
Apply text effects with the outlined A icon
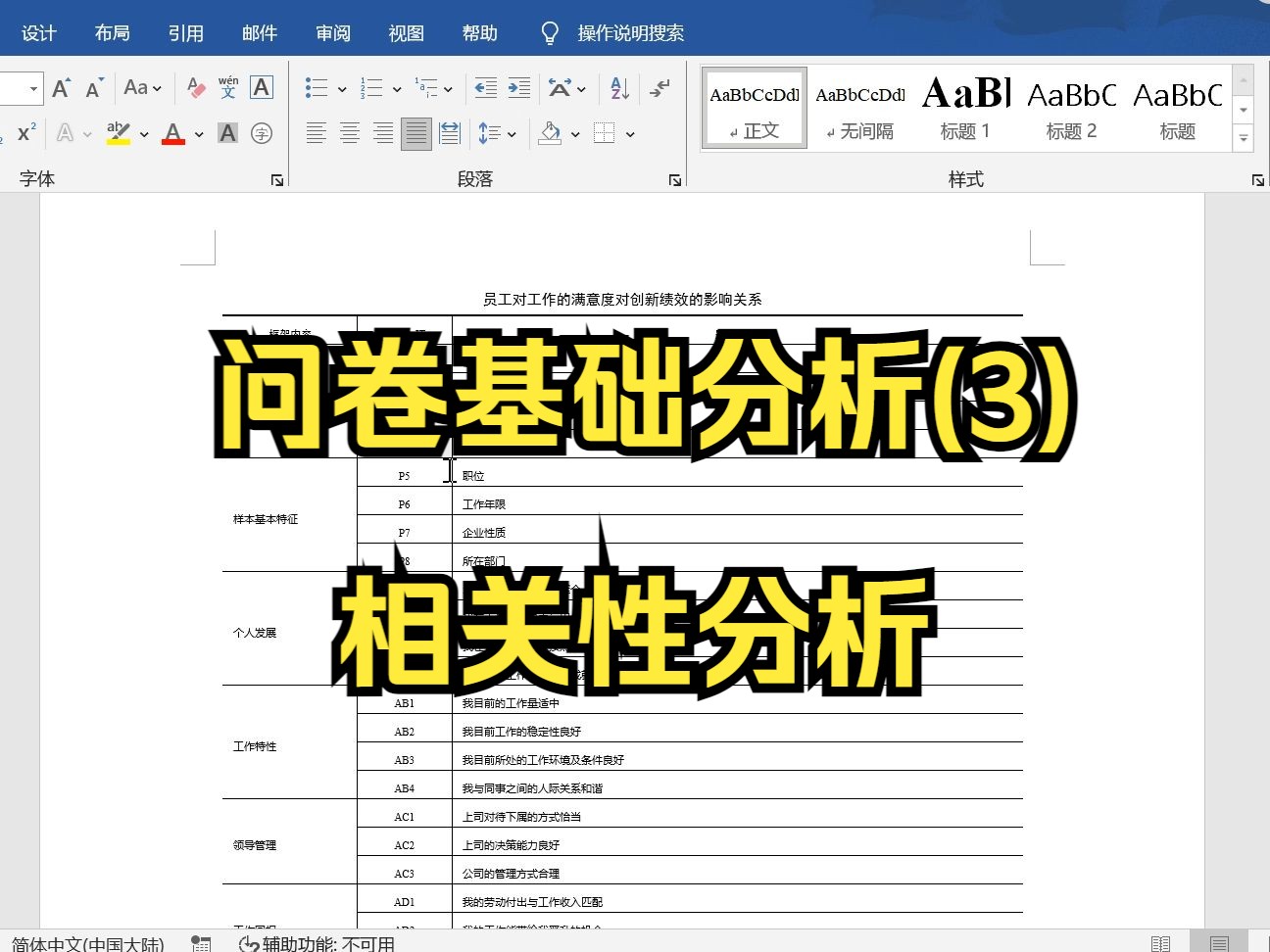coord(66,133)
